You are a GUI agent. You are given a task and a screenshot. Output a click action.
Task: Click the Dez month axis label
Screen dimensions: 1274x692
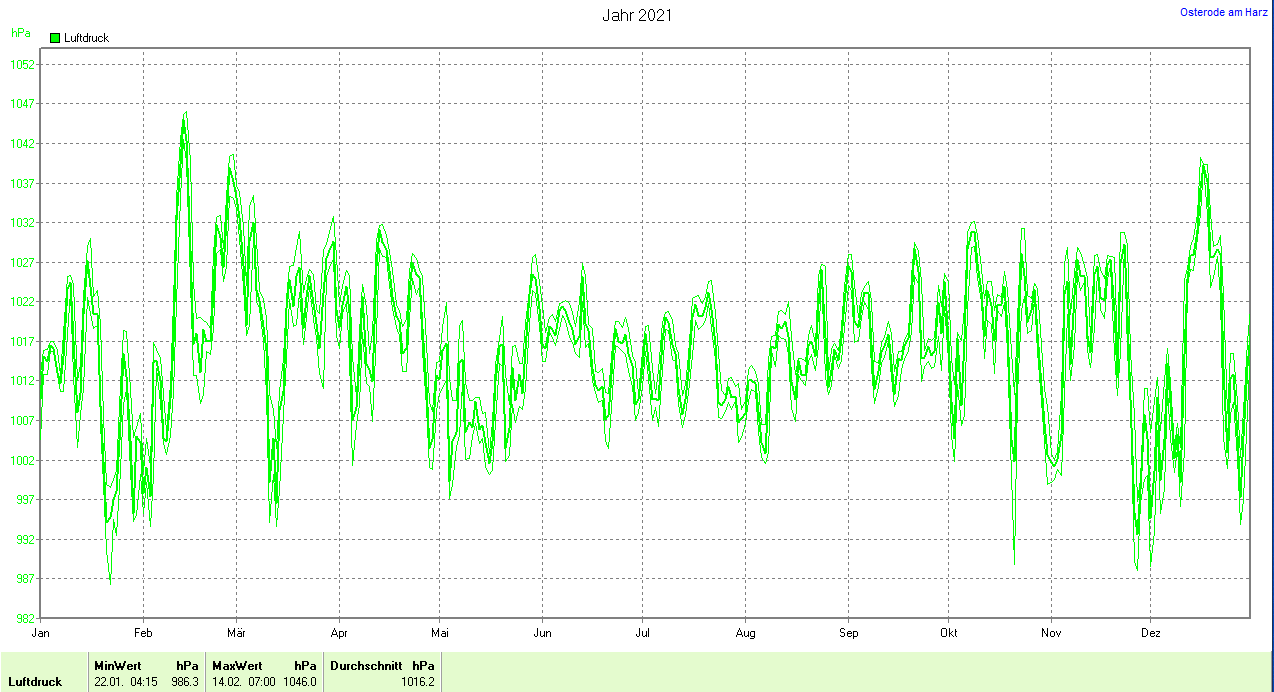pyautogui.click(x=1150, y=633)
